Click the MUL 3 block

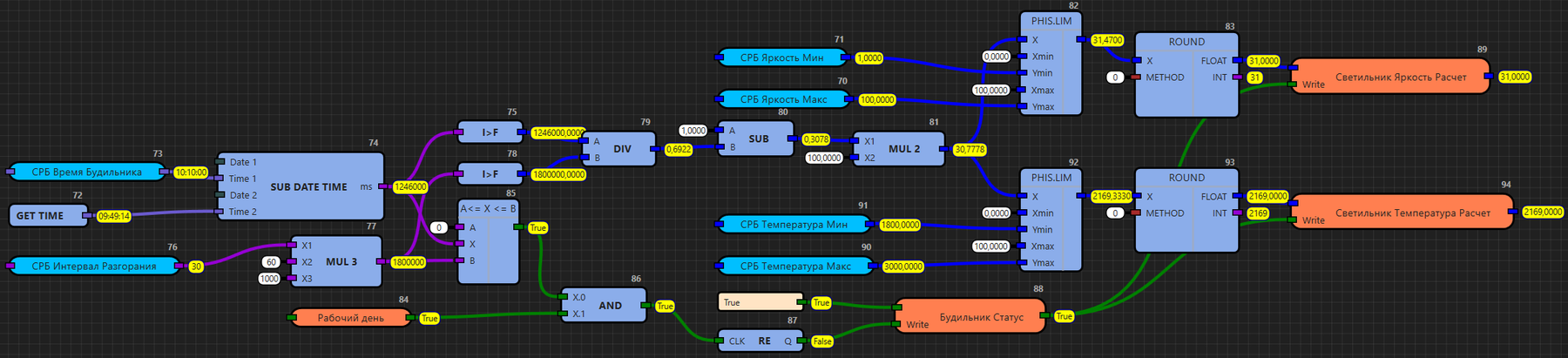[x=337, y=261]
